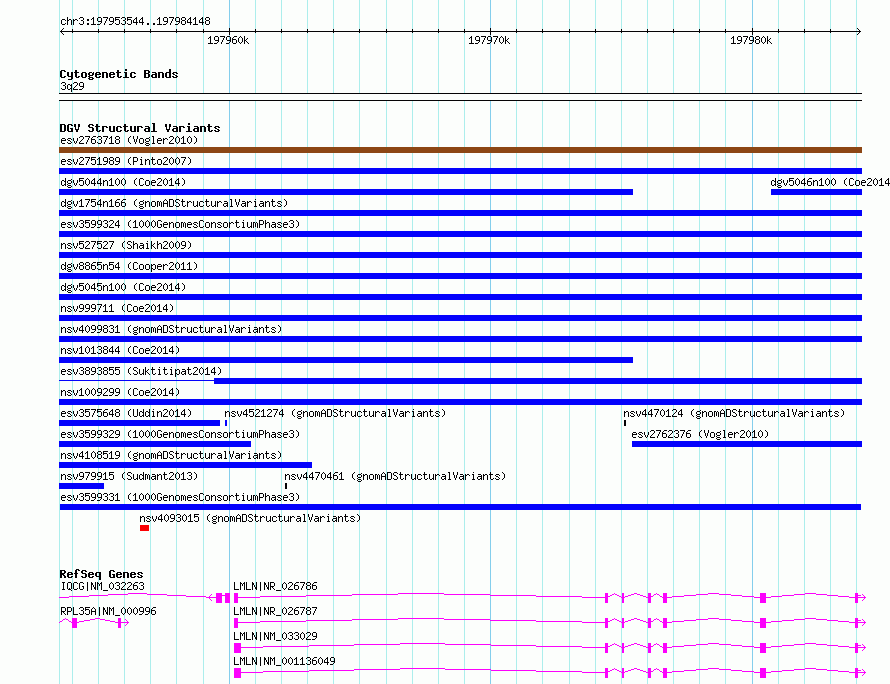Select the LMLN|NR_026786 transcript label
The height and width of the screenshot is (684, 890).
(x=275, y=586)
